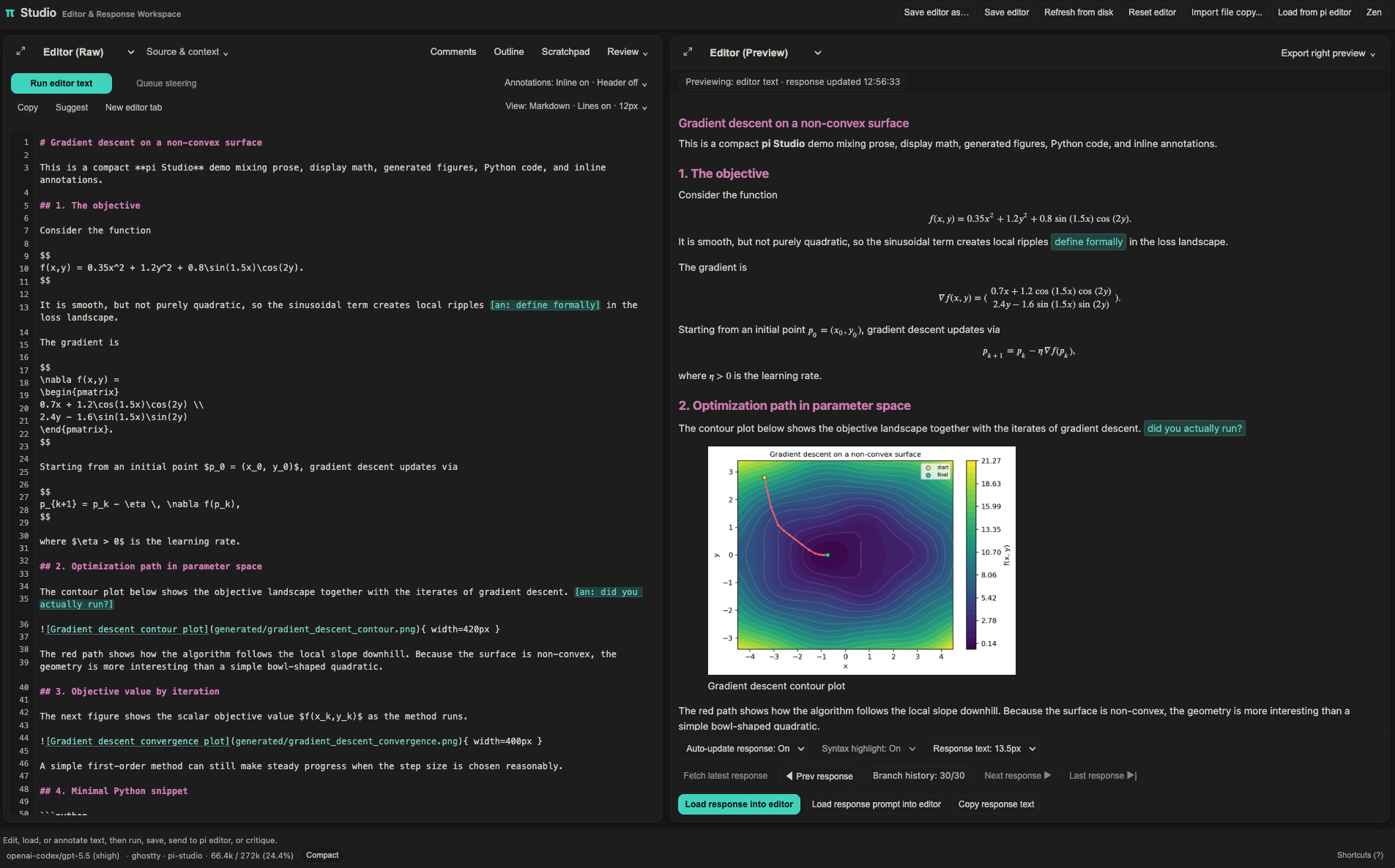Viewport: 1395px width, 868px height.
Task: Click the Gradient descent contour plot image
Action: [861, 561]
